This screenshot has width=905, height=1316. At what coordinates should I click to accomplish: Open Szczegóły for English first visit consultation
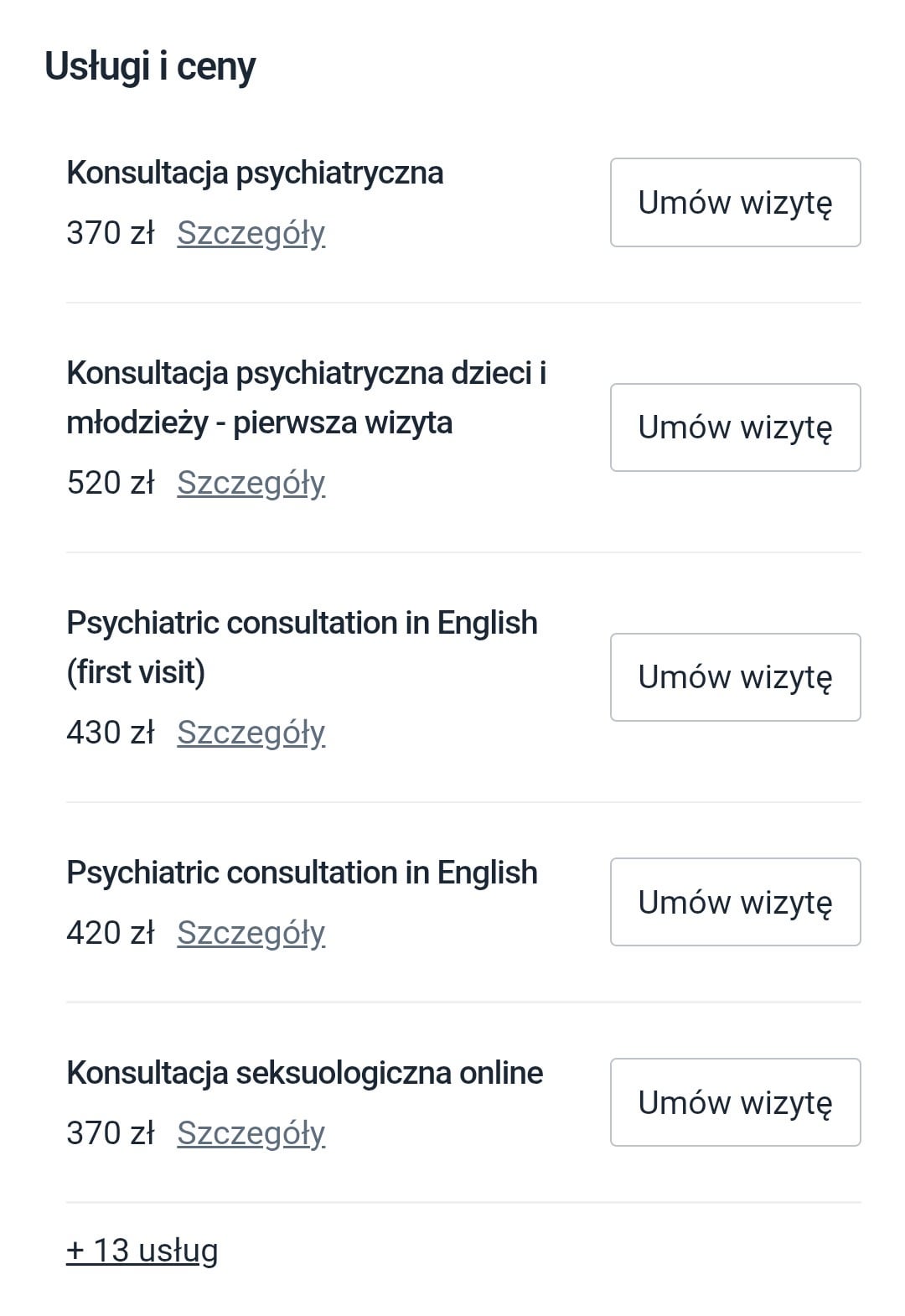251,733
